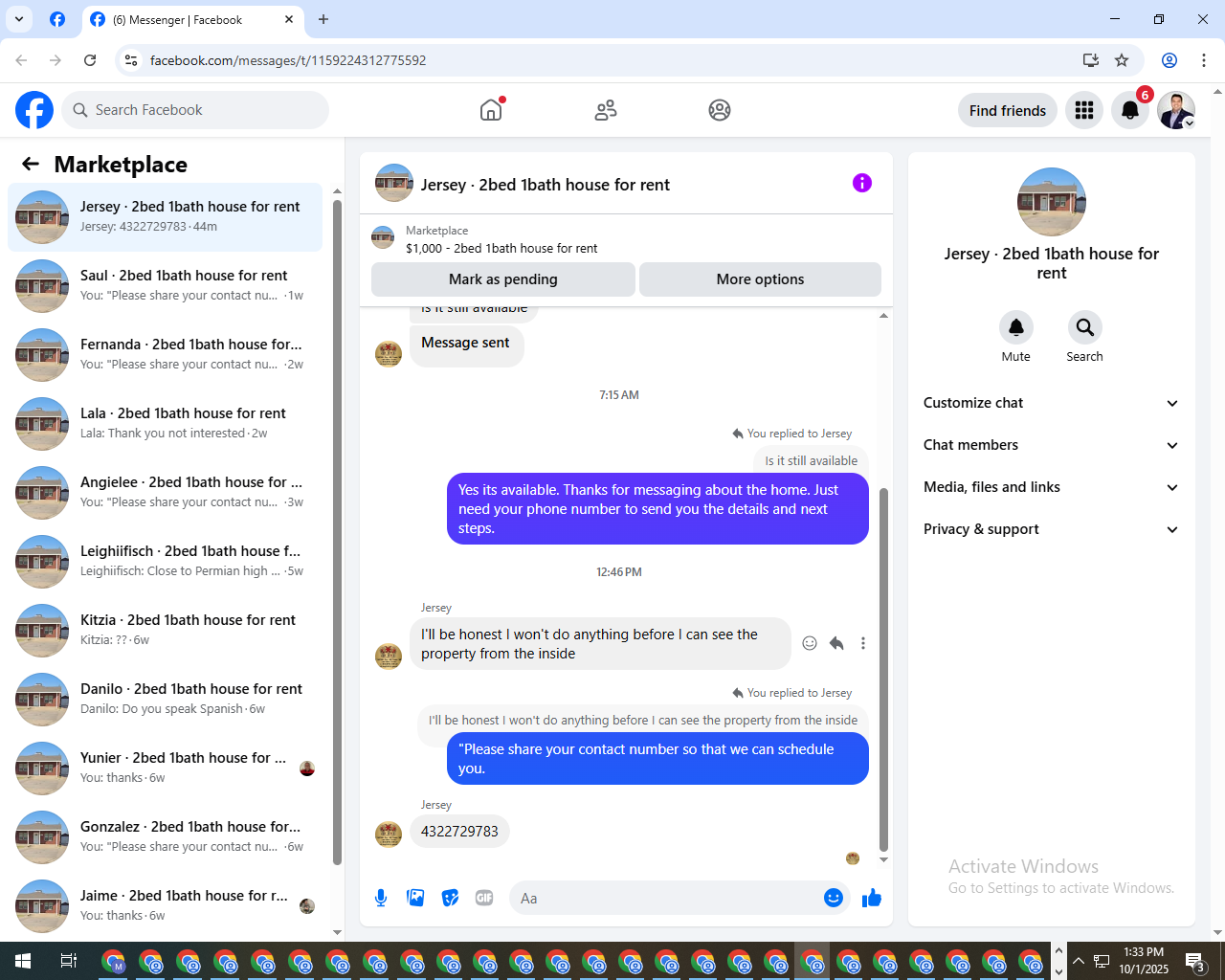Screen dimensions: 1225x980
Task: Open Kitzia's conversation
Action: (165, 631)
